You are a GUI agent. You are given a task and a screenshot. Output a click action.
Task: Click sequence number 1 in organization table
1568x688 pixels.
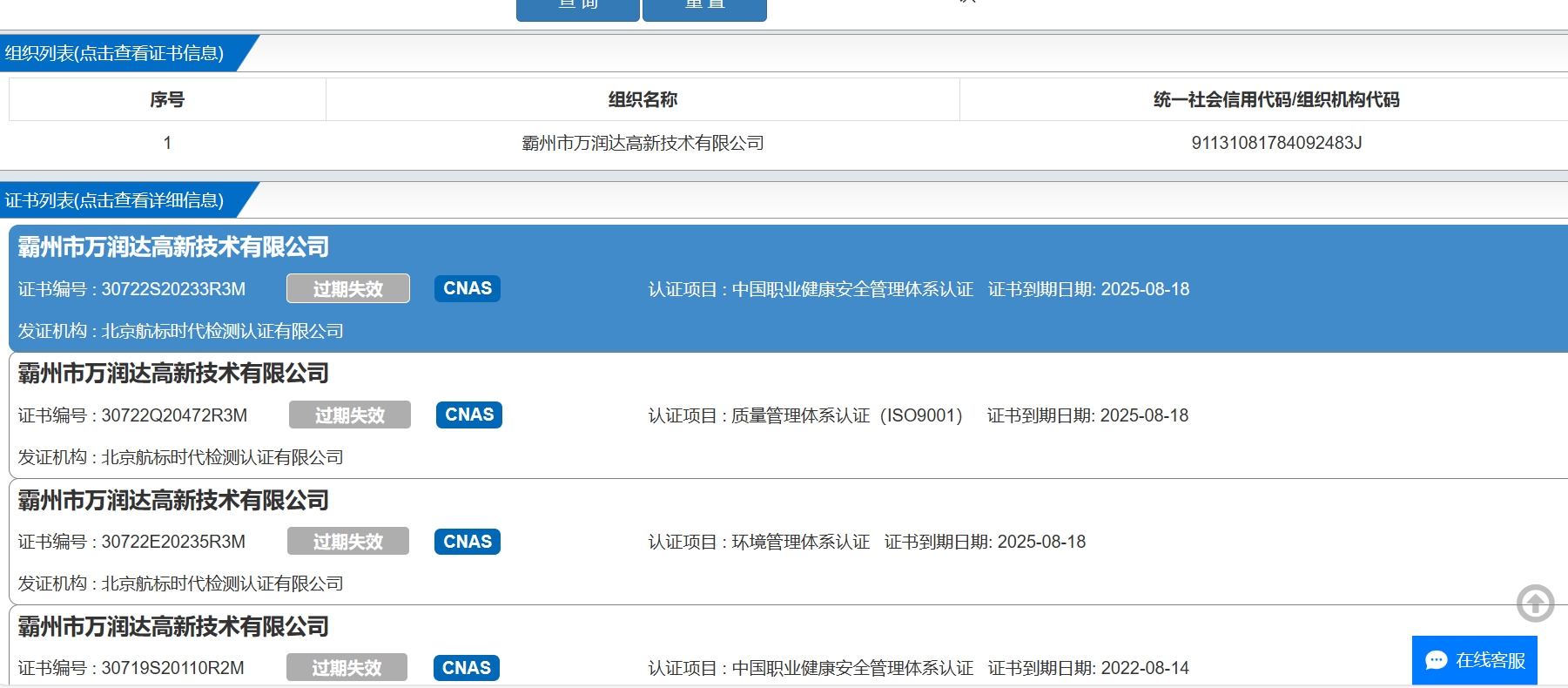tap(167, 143)
